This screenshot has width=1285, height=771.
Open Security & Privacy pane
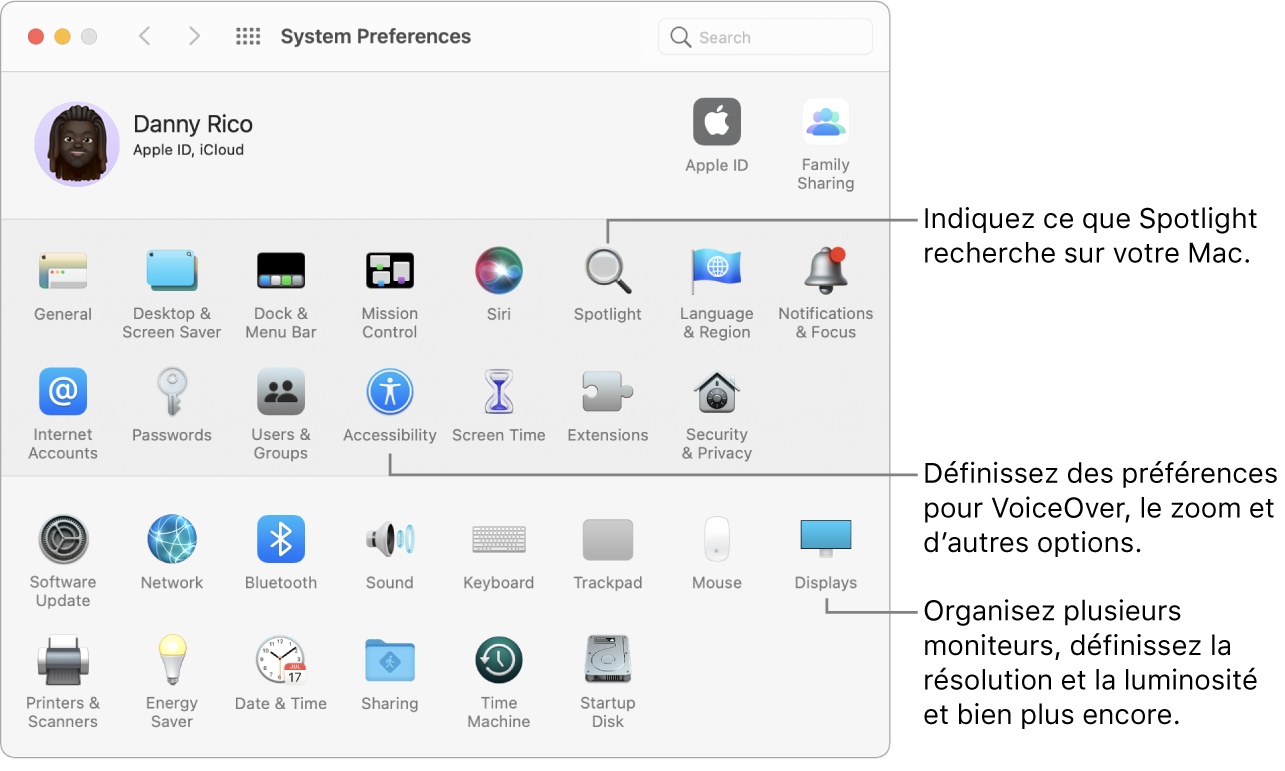coord(716,393)
